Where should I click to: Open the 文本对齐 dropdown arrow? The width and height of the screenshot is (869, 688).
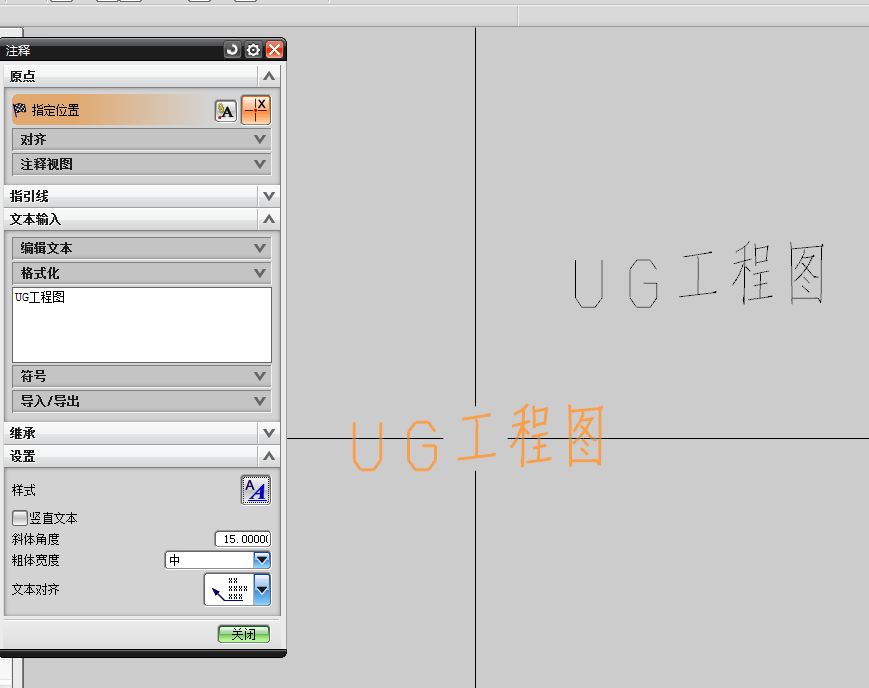click(260, 589)
